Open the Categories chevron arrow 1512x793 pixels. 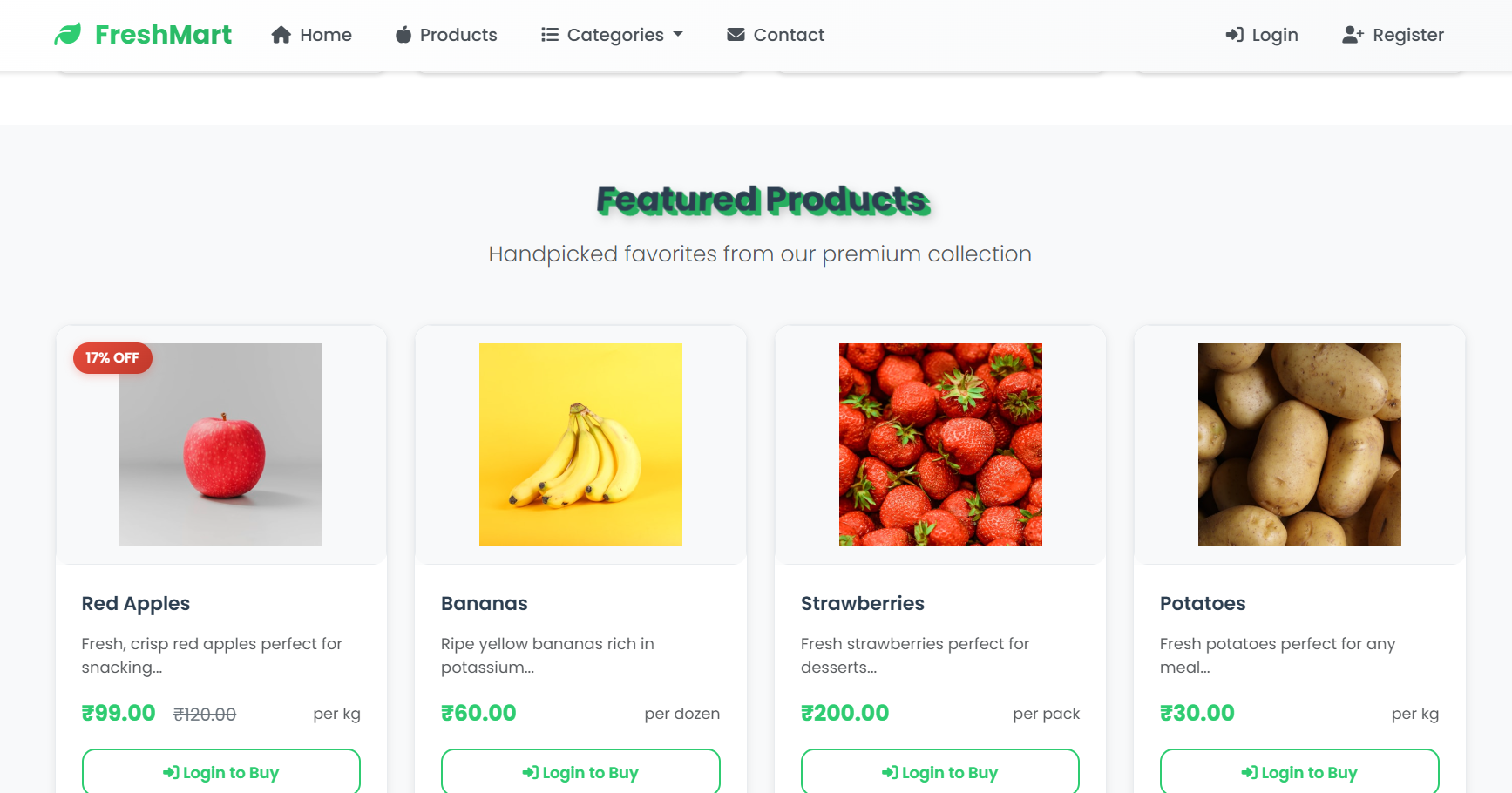(679, 35)
